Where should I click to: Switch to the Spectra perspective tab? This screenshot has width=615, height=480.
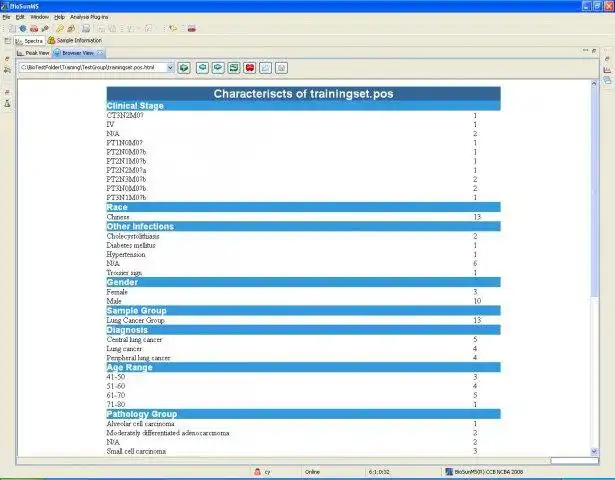click(29, 41)
